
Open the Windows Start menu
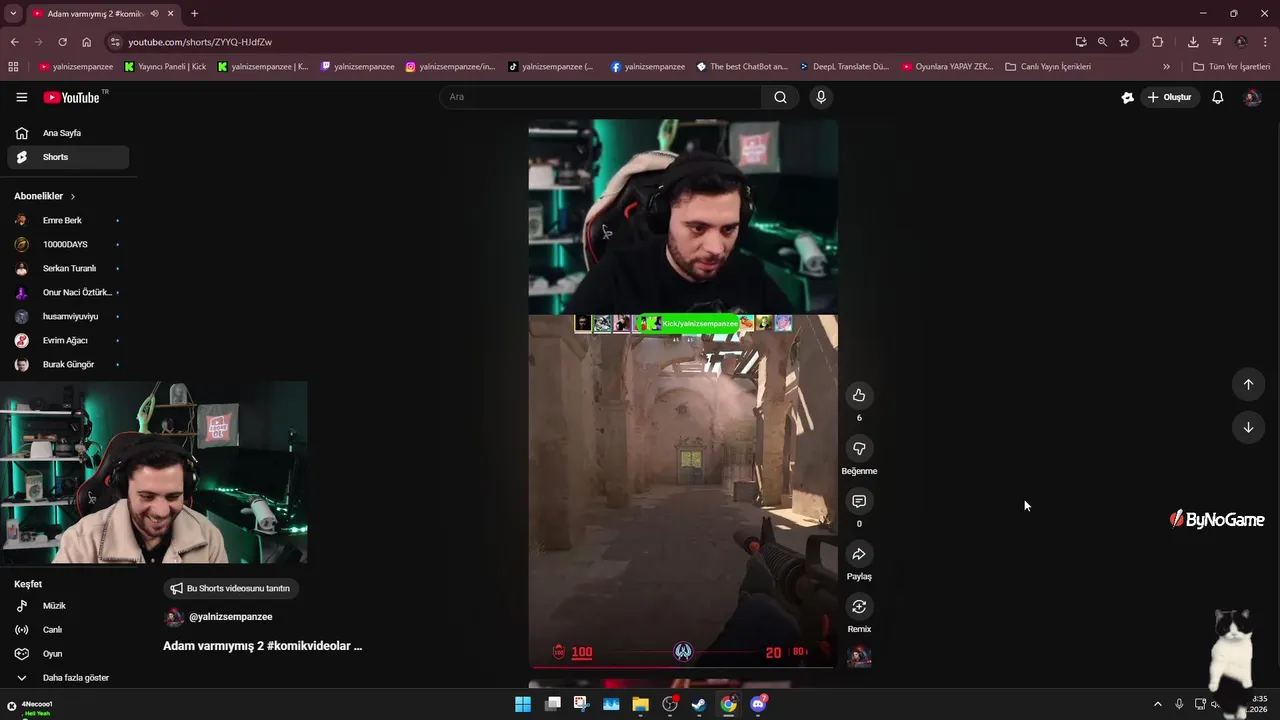(523, 704)
